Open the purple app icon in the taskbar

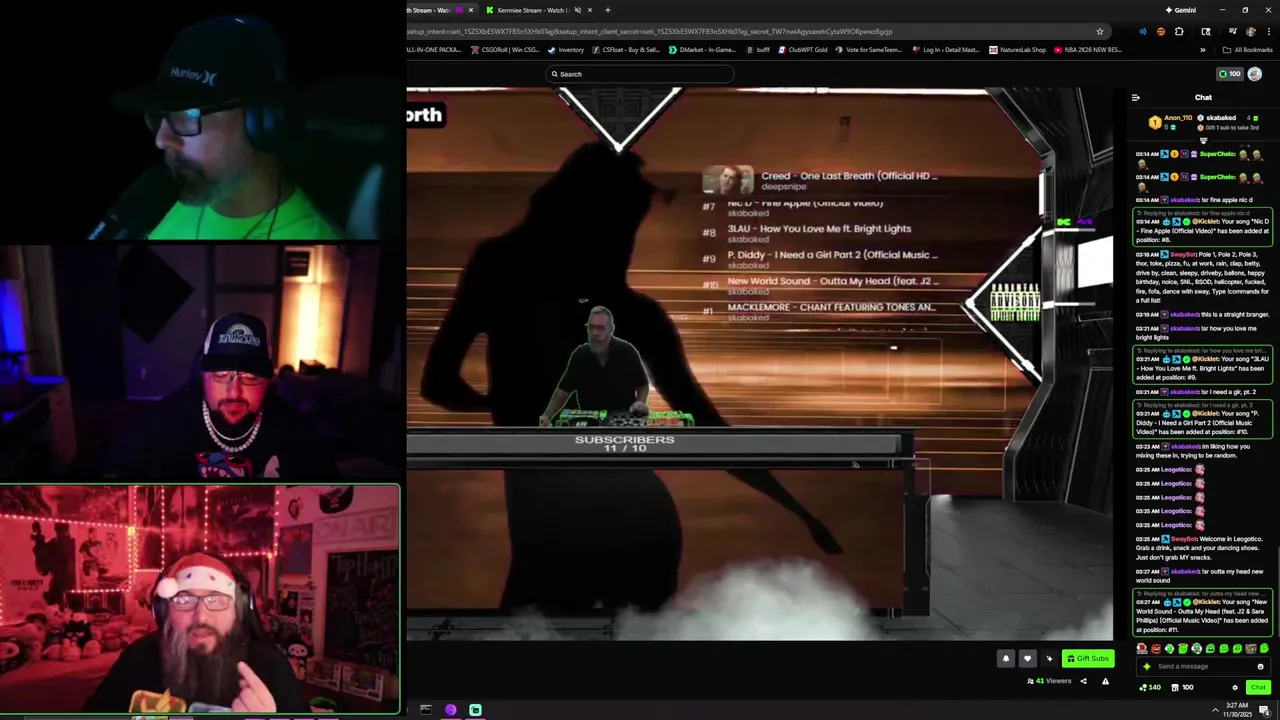coord(450,710)
